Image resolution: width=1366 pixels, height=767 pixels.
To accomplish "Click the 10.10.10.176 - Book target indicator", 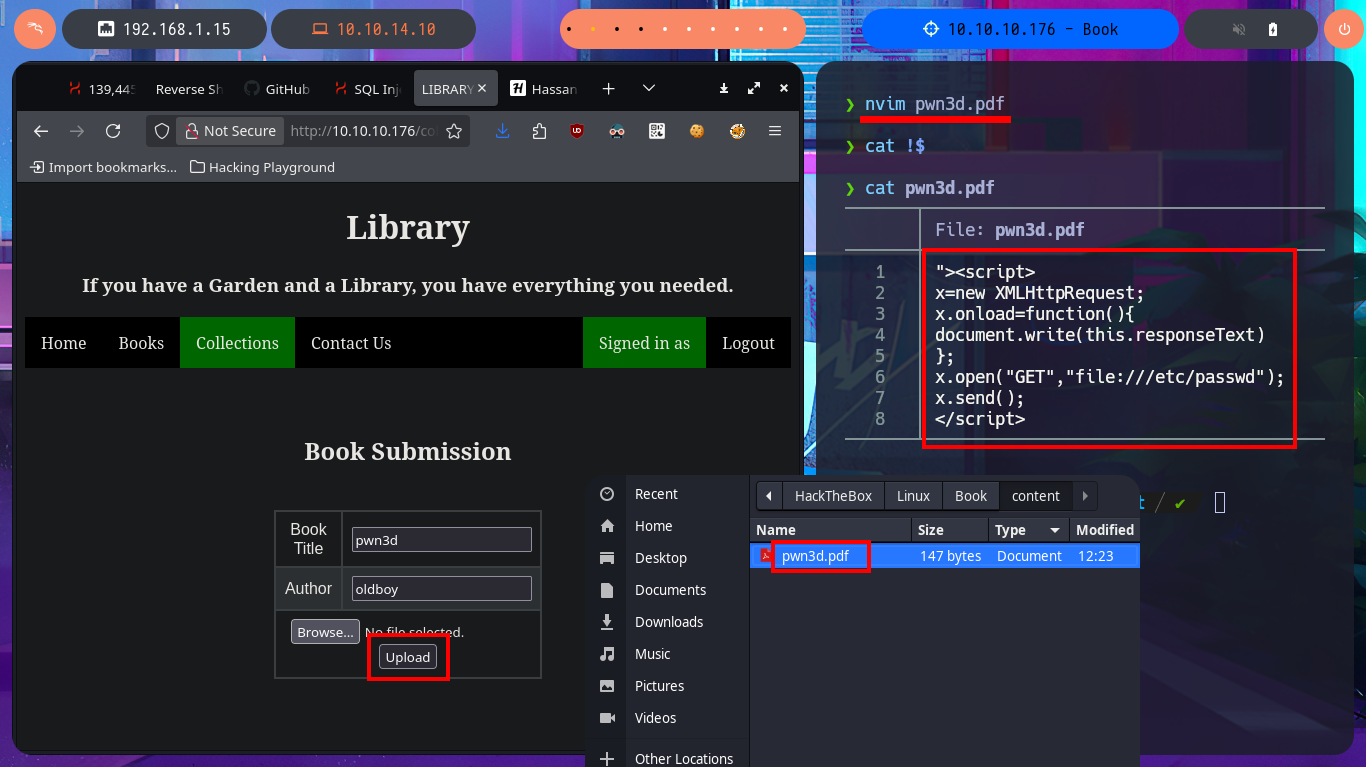I will pyautogui.click(x=1020, y=29).
